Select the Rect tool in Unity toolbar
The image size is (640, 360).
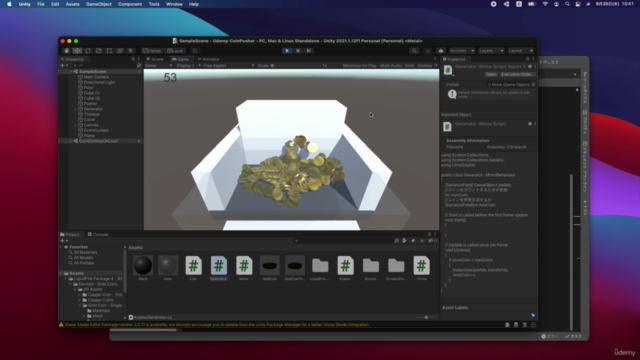tap(109, 51)
